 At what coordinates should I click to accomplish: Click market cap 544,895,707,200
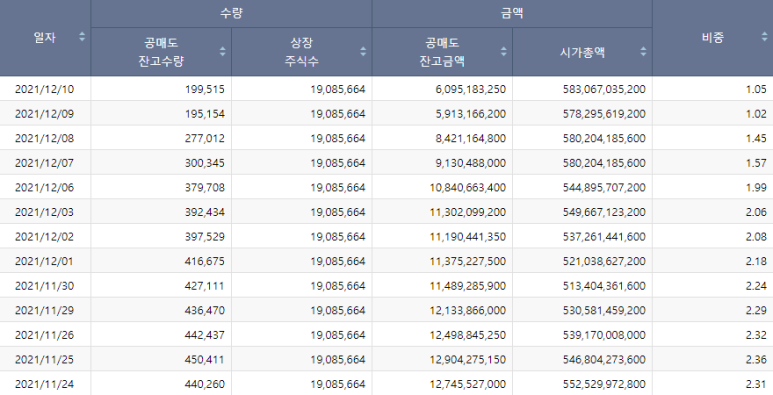click(x=604, y=188)
